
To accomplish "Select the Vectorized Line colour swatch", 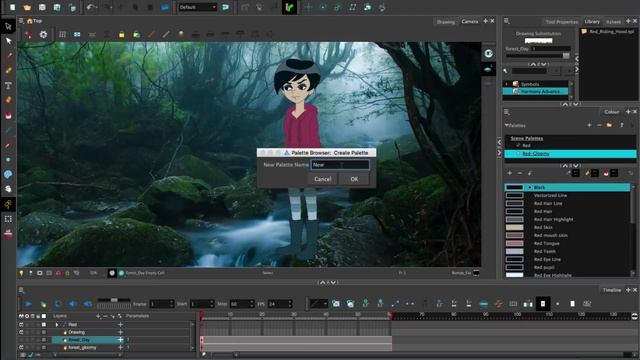I will 567,196.
